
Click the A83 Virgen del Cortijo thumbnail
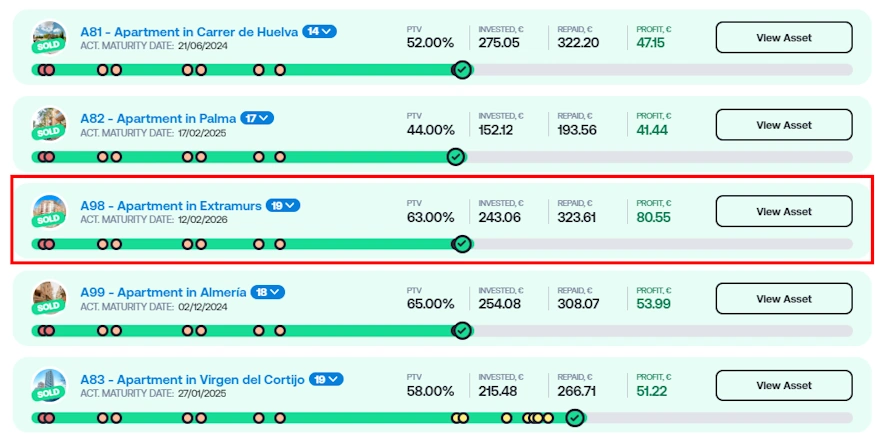pyautogui.click(x=48, y=385)
